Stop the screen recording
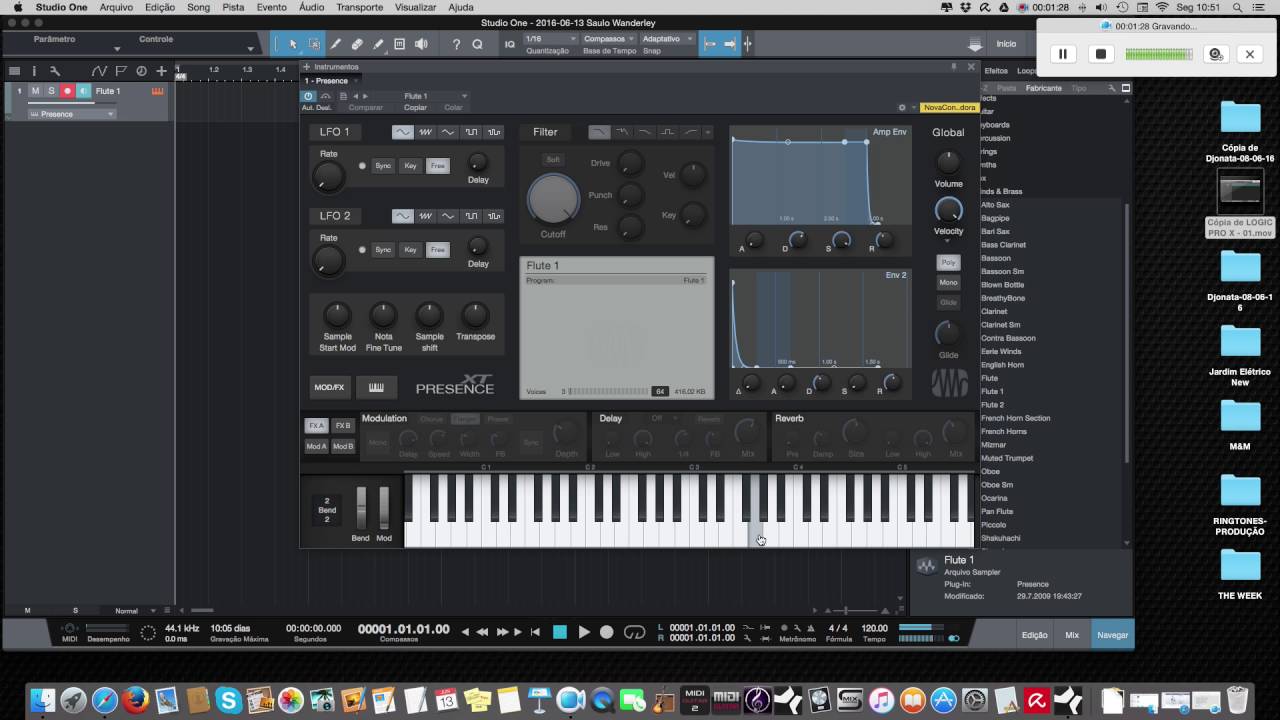The image size is (1280, 720). pyautogui.click(x=1101, y=54)
